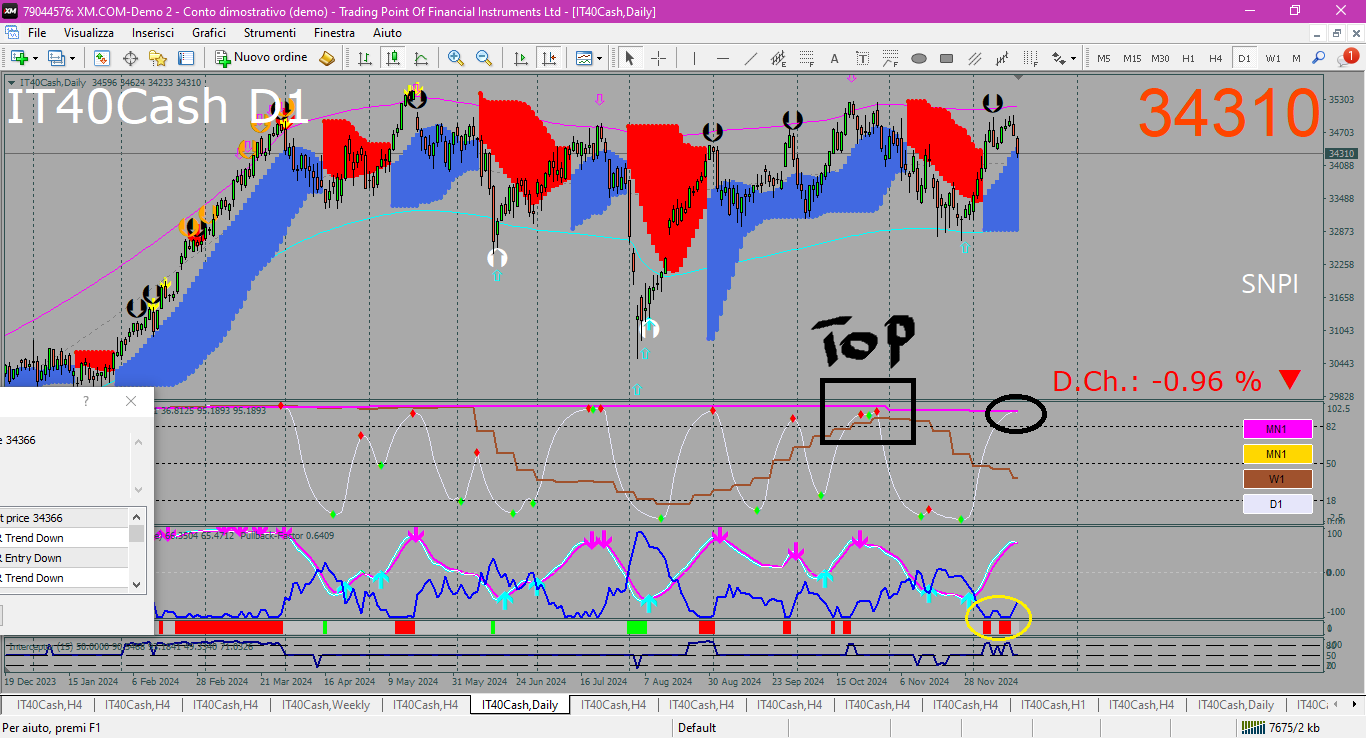Open the search magnifier icon
Screen dimensions: 1366x738
(x=1319, y=58)
